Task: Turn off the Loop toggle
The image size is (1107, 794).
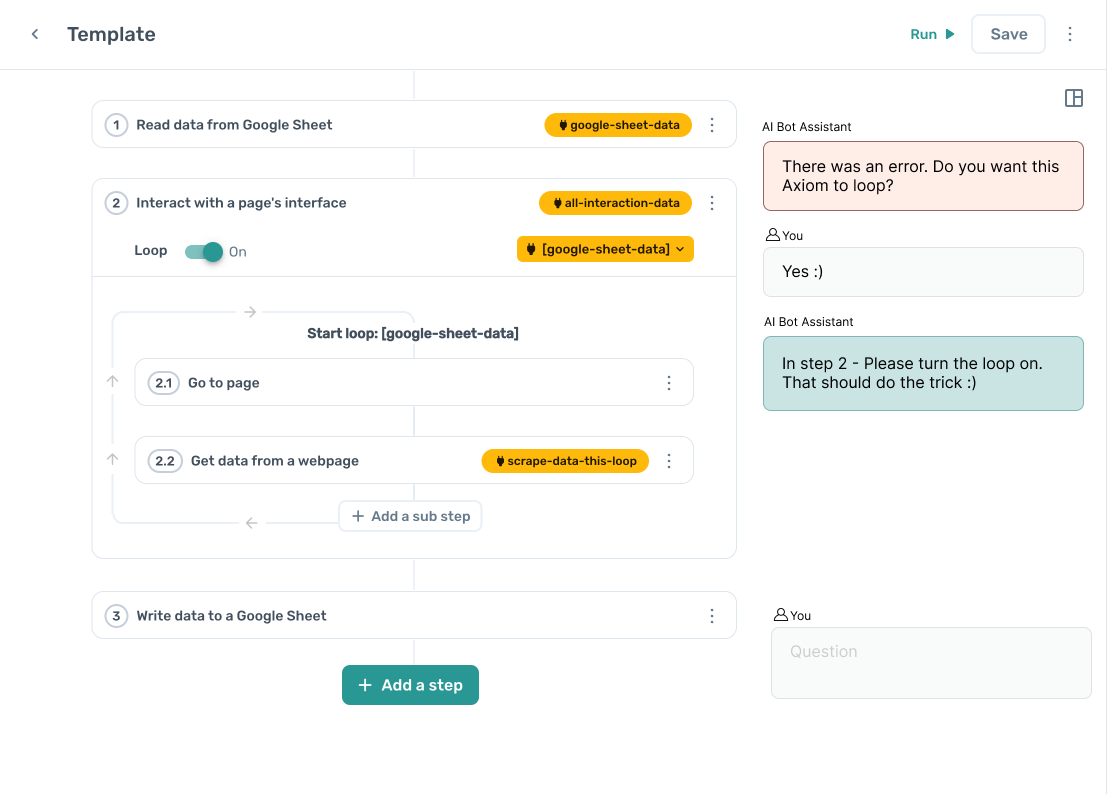Action: (x=204, y=252)
